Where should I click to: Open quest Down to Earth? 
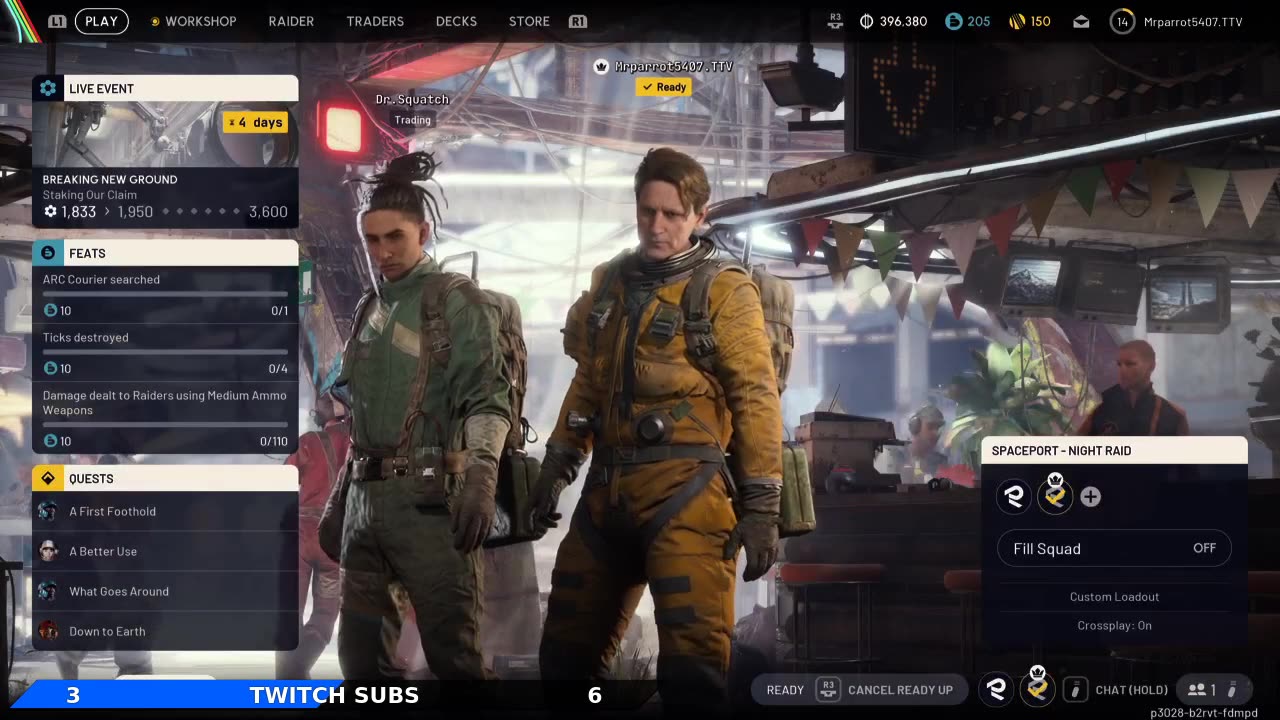[x=165, y=631]
